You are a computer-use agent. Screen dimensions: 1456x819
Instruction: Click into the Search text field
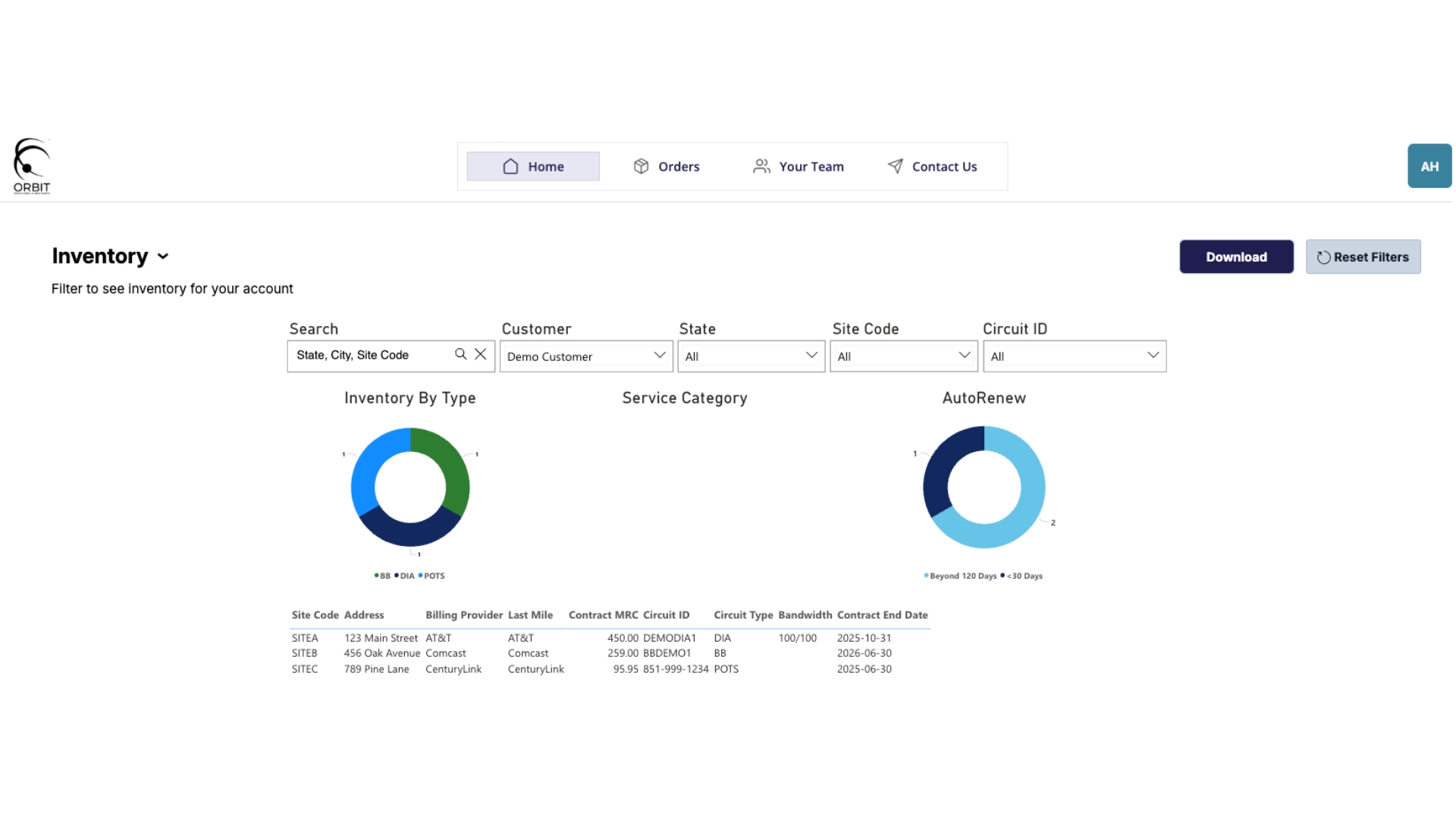point(372,355)
